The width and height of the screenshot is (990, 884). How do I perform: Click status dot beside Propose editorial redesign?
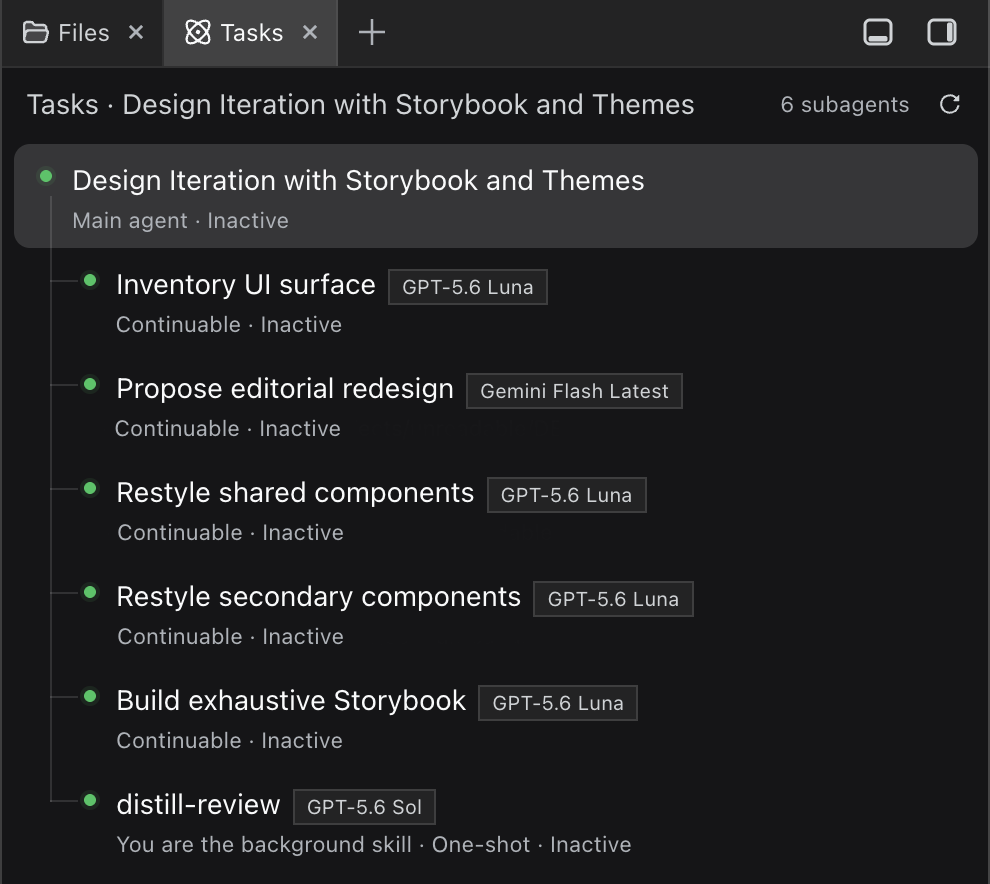tap(90, 384)
